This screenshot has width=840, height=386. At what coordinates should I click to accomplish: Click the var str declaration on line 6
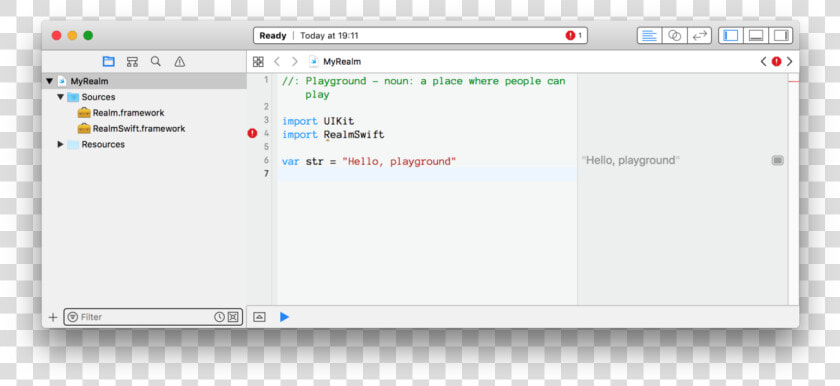pos(303,162)
